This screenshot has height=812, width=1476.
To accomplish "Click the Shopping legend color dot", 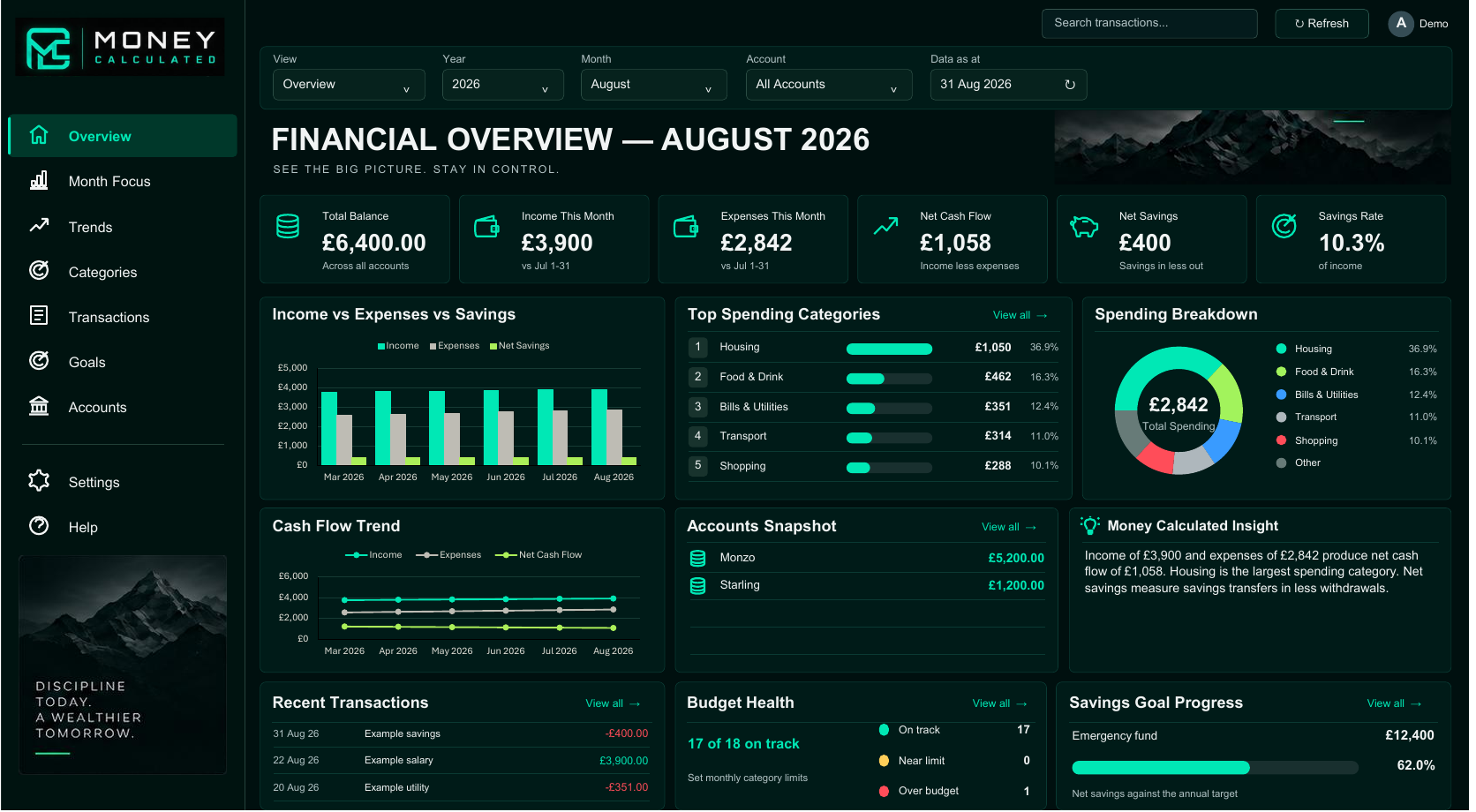I will click(1281, 440).
